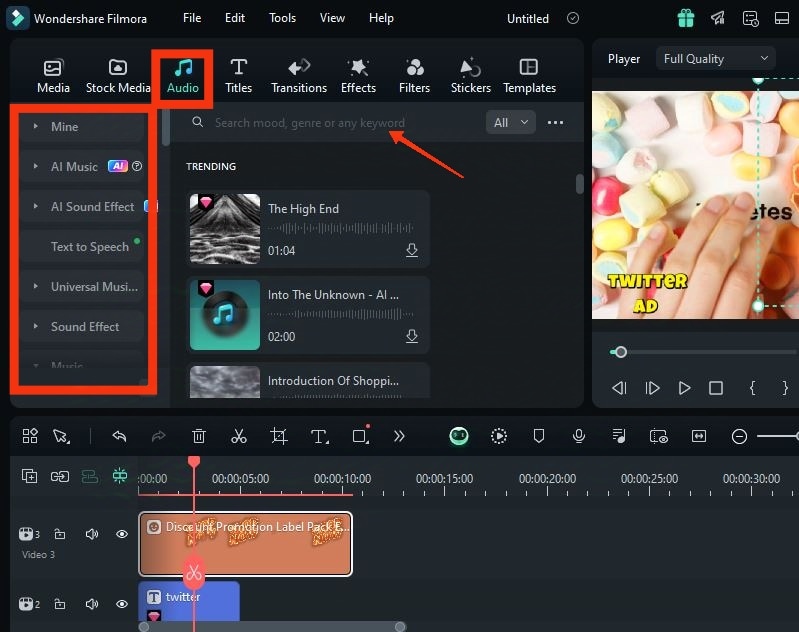Click the AI Music help question icon
The width and height of the screenshot is (799, 632).
coord(137,166)
